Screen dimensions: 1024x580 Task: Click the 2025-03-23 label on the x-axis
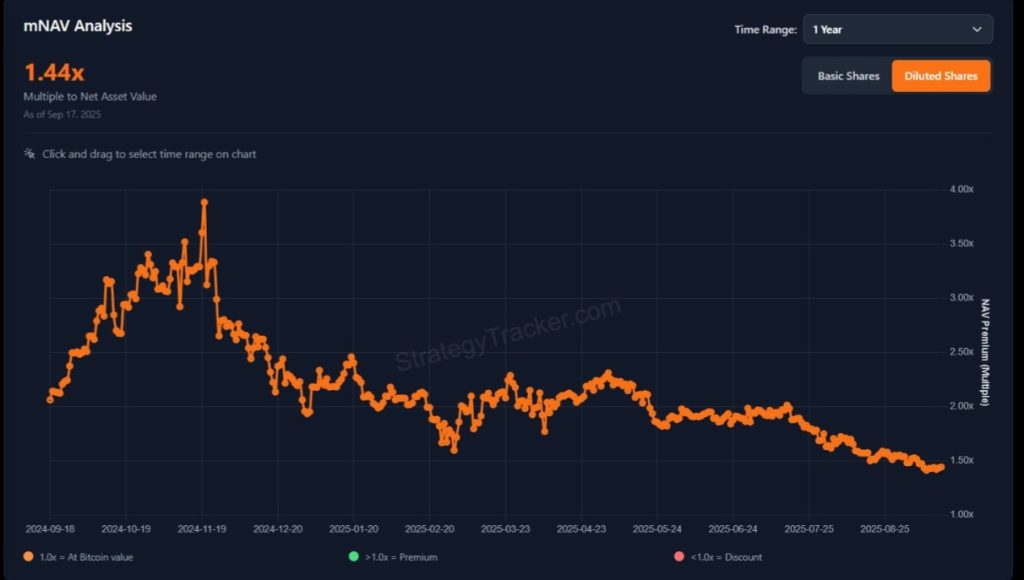point(505,529)
